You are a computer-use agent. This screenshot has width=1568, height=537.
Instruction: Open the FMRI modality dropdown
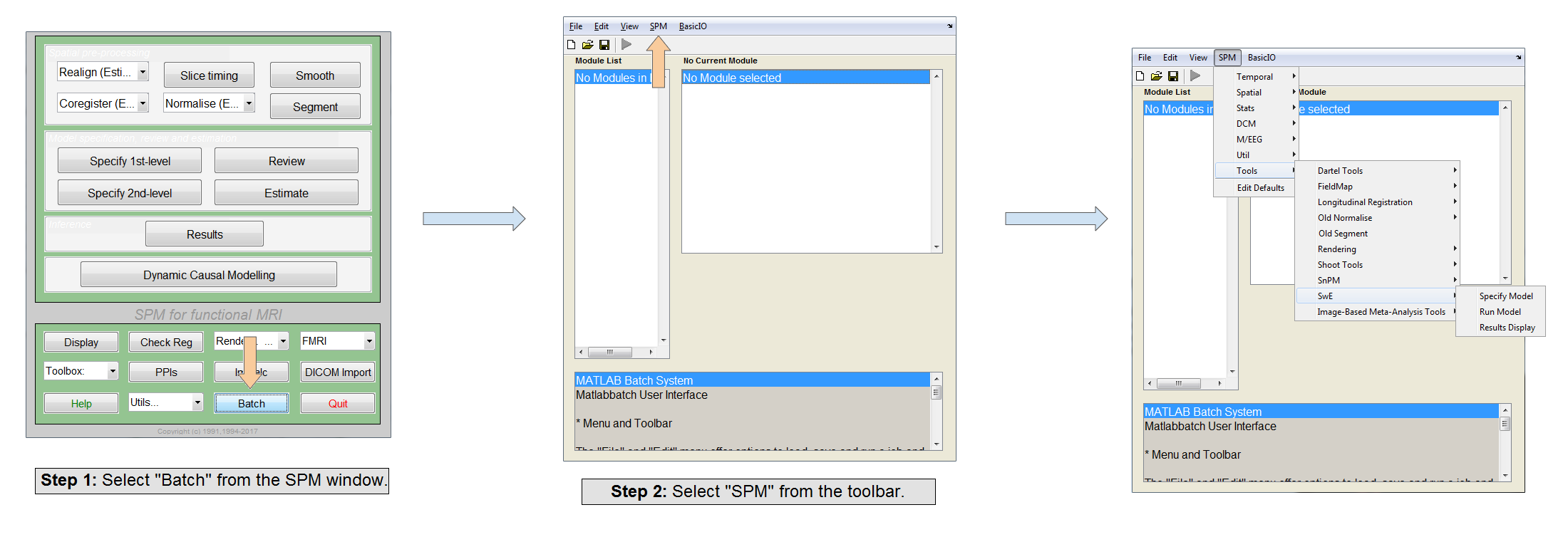369,341
